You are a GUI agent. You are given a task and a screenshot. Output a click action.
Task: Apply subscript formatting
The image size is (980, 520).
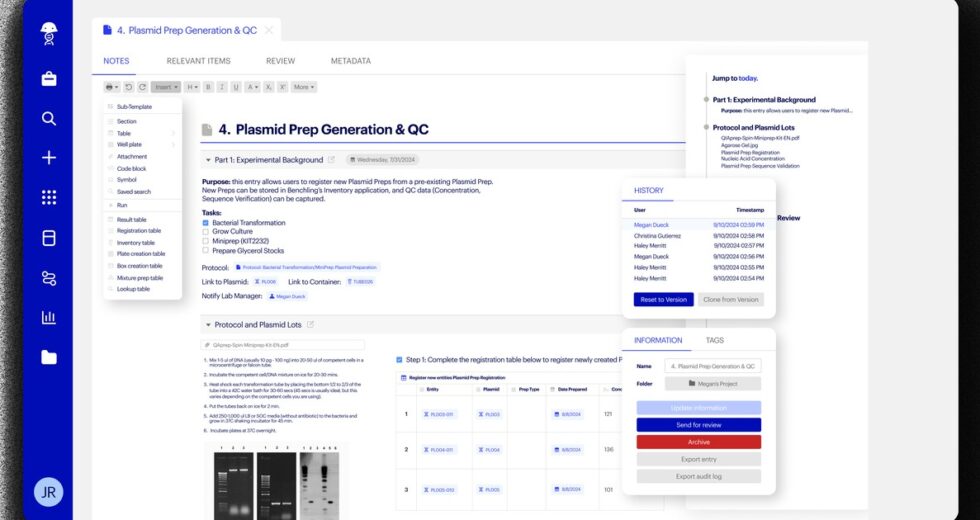pyautogui.click(x=268, y=87)
